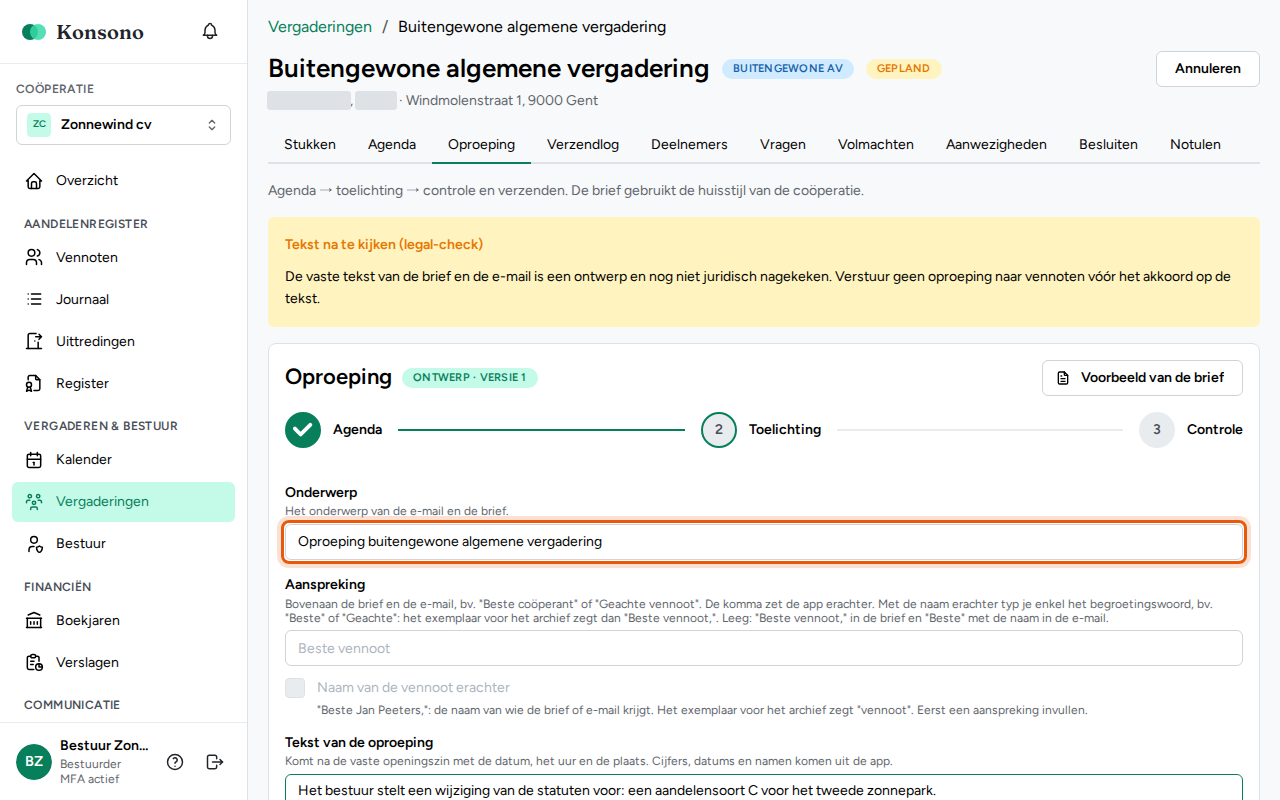Viewport: 1280px width, 800px height.
Task: Click the 'Tekst na te kijken (legal-check)' heading
Action: coord(384,245)
